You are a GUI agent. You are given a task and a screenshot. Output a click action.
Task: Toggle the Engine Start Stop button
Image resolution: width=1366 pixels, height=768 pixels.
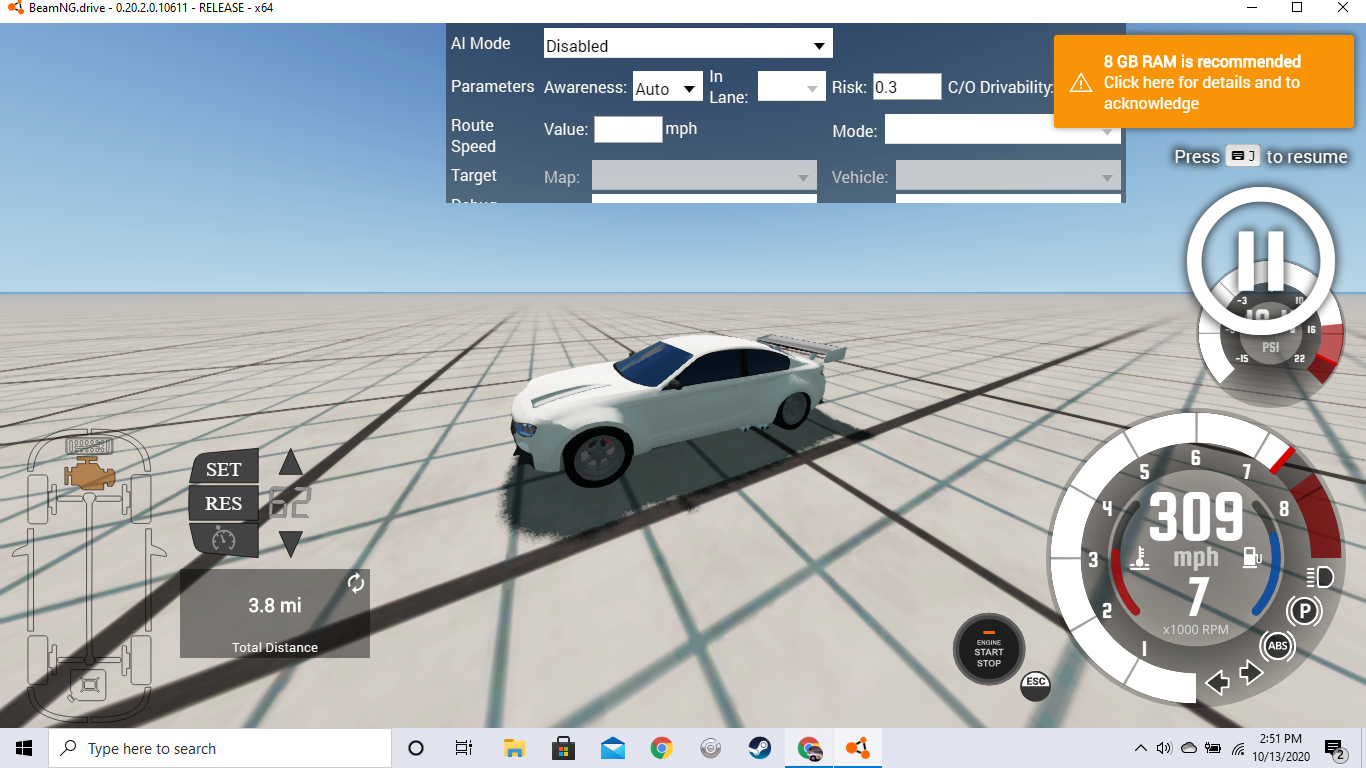[x=989, y=649]
